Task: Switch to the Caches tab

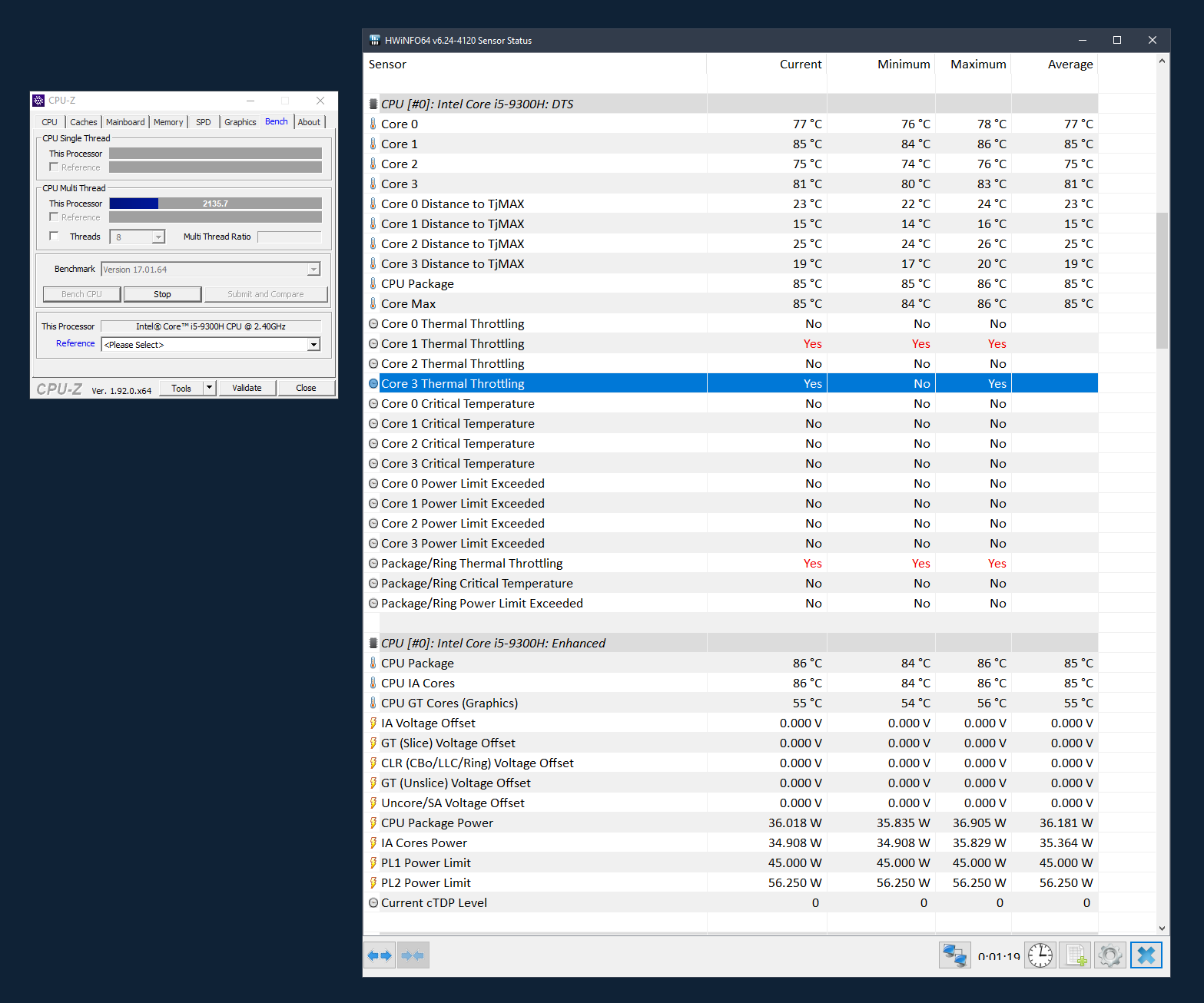Action: click(84, 122)
